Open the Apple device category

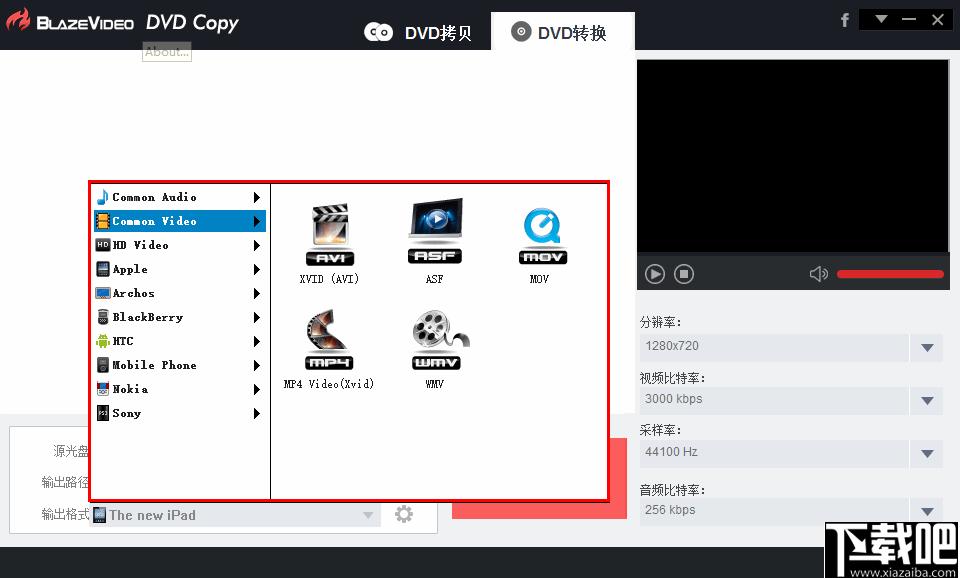[x=180, y=269]
